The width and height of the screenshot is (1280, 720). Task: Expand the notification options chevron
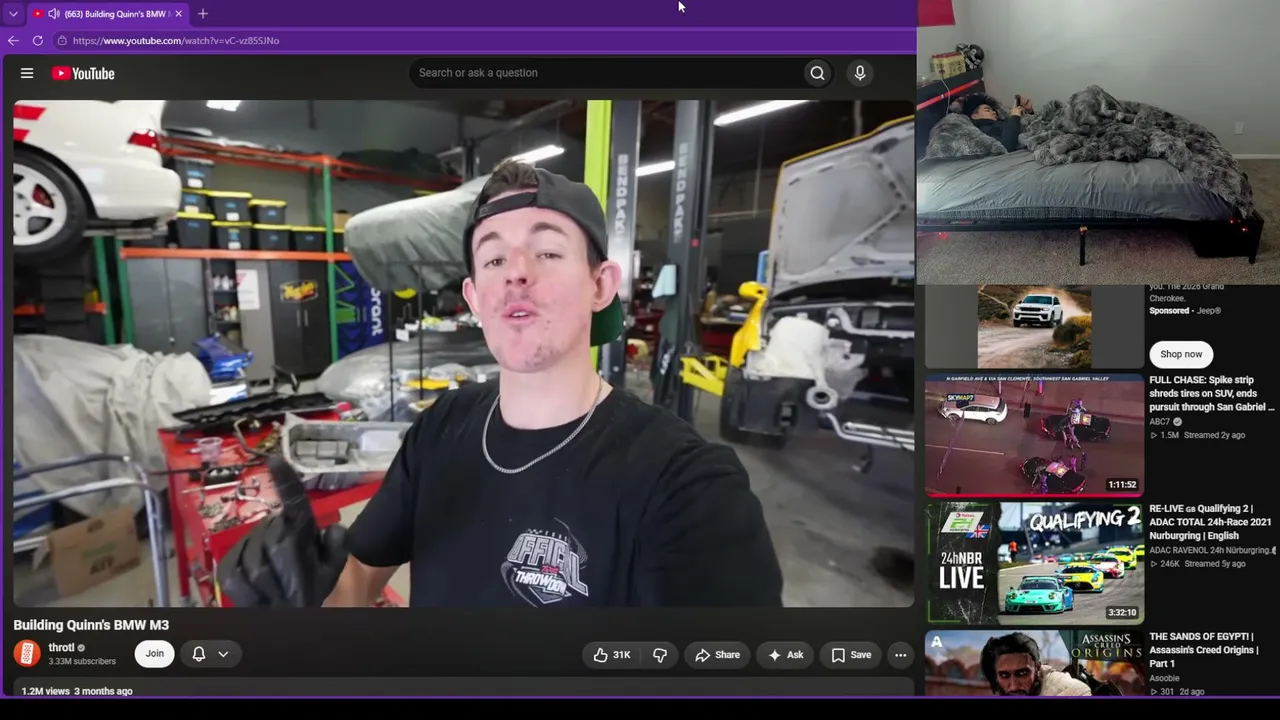223,654
